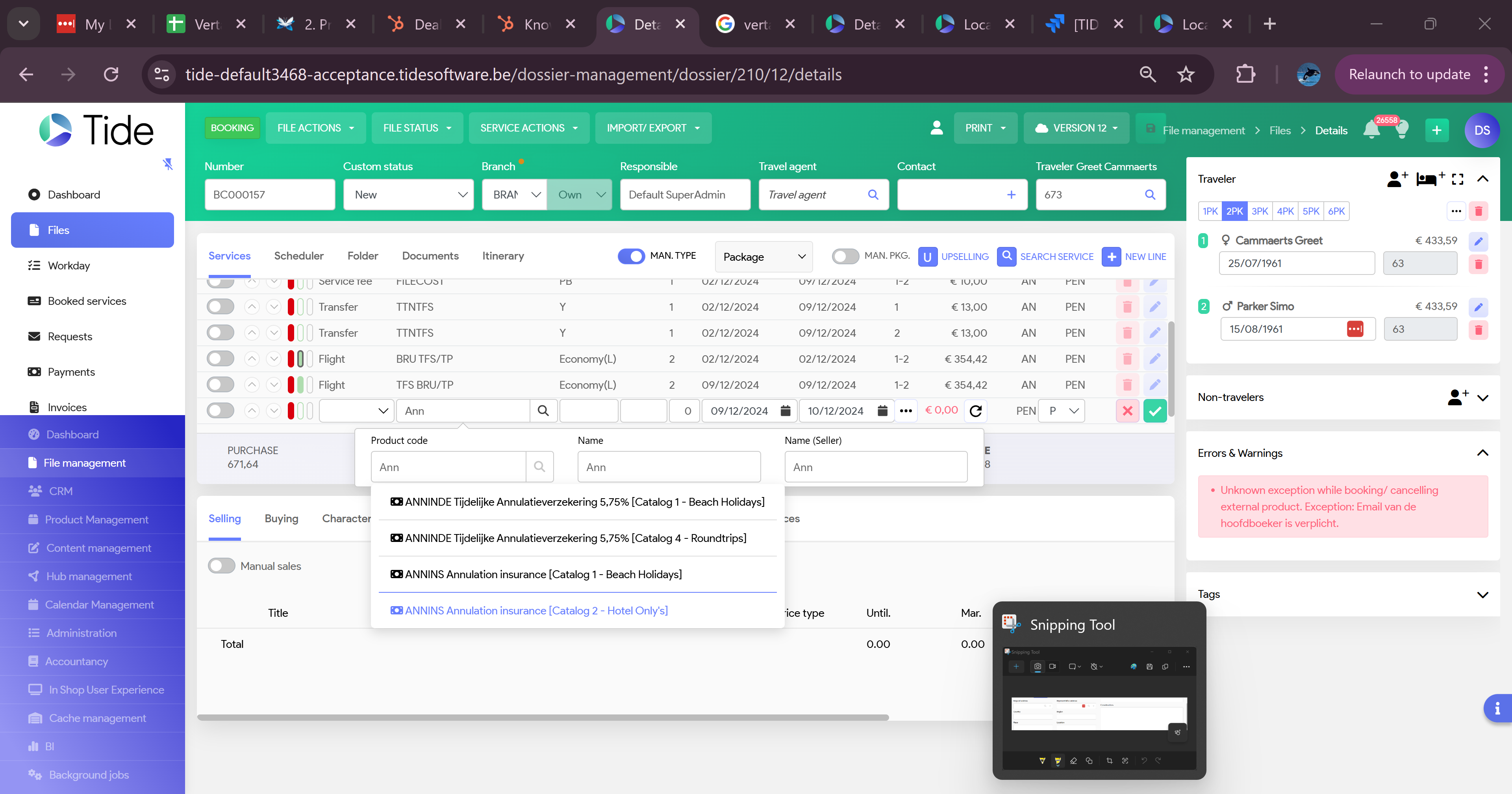
Task: Click the add room bed icon
Action: [x=1429, y=178]
